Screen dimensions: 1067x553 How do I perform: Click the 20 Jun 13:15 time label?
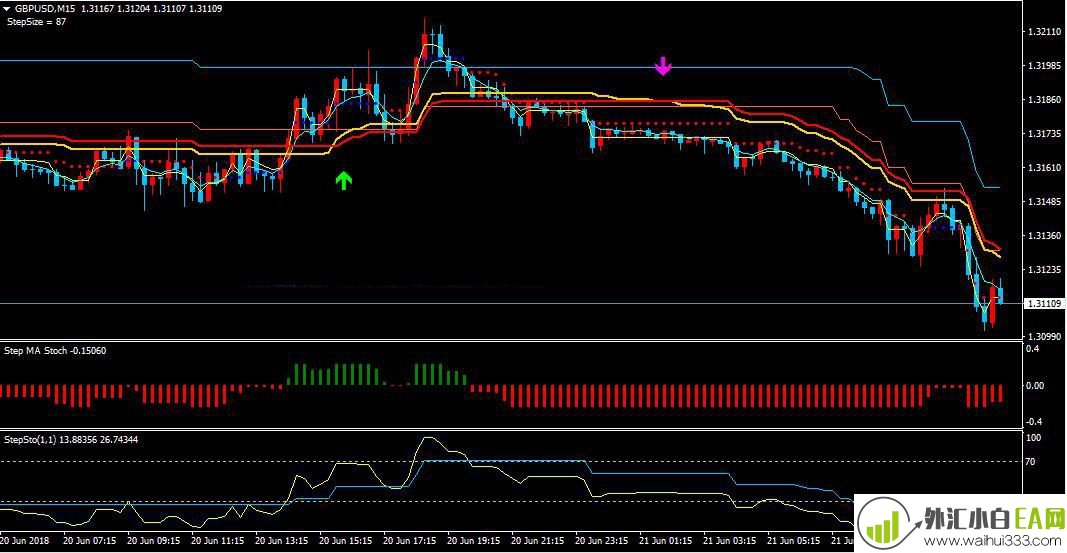[x=281, y=541]
